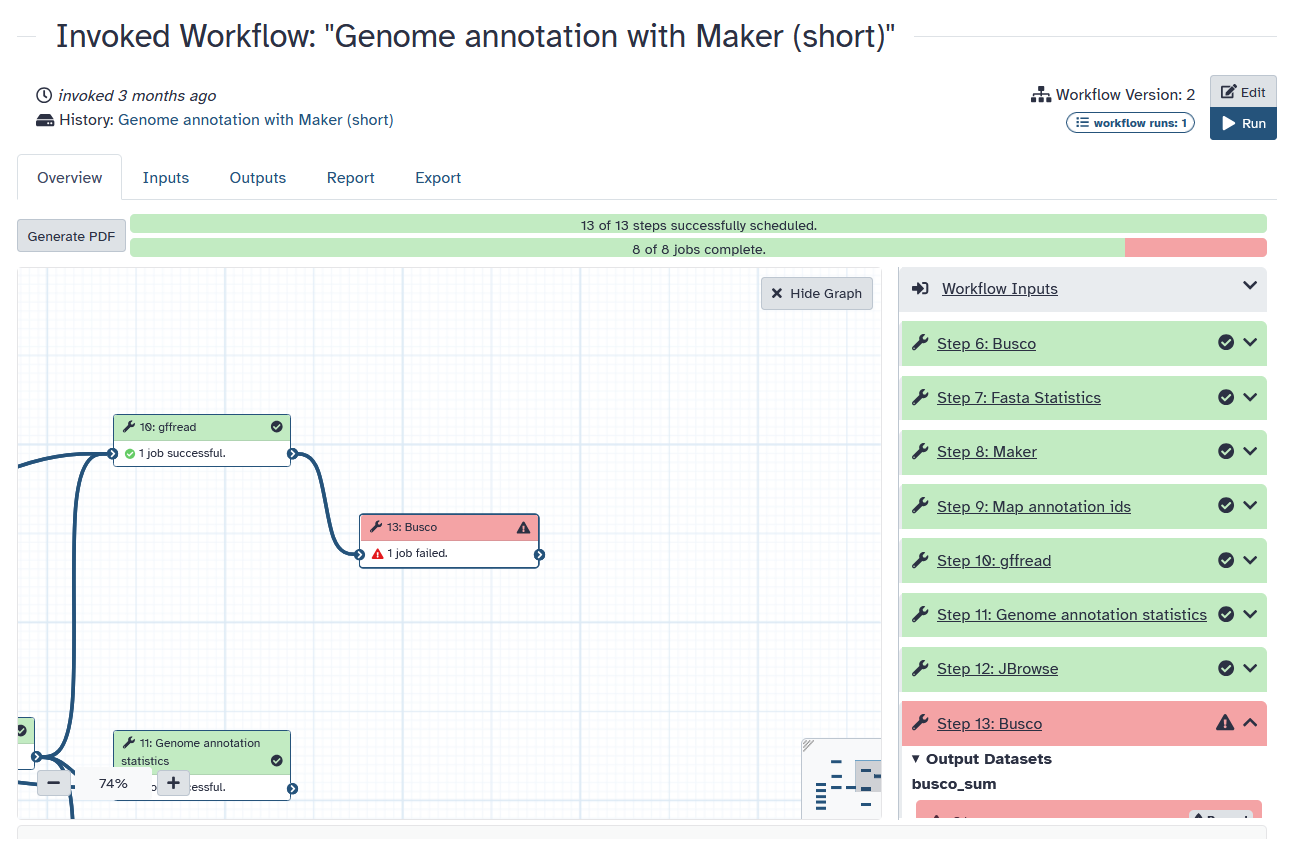Click the red failed portion of jobs bar

click(x=1195, y=248)
